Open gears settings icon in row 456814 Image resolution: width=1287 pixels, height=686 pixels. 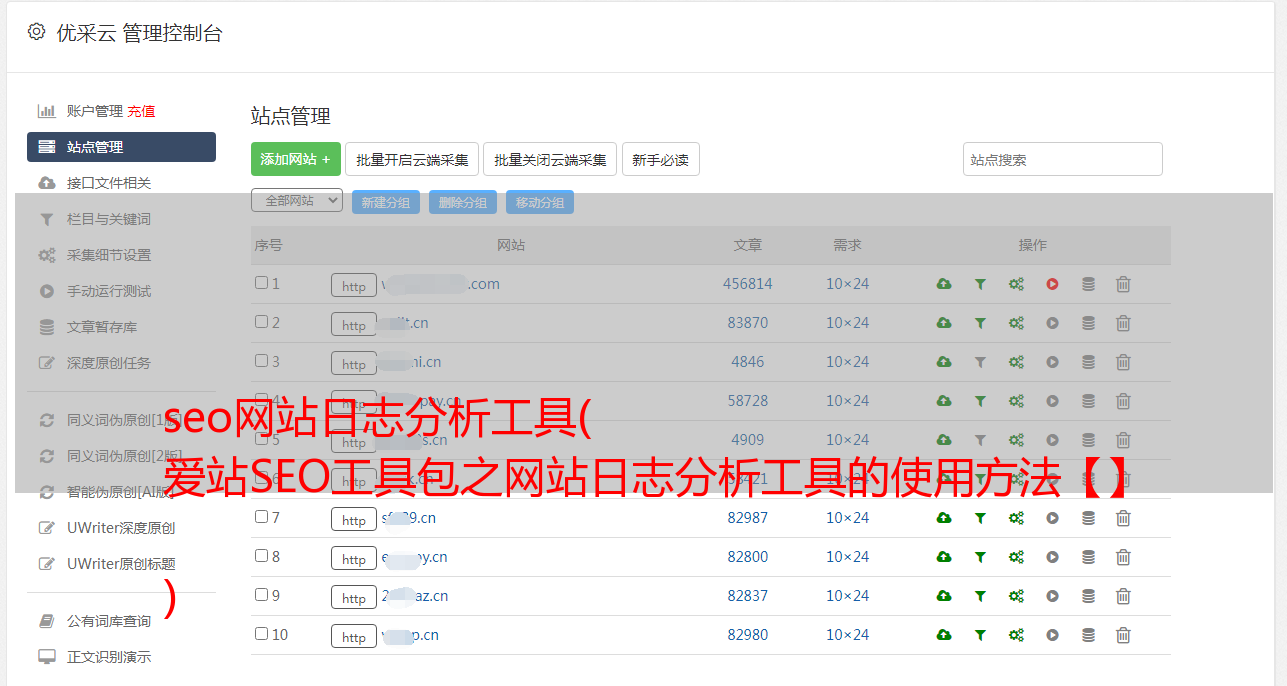tap(1016, 284)
